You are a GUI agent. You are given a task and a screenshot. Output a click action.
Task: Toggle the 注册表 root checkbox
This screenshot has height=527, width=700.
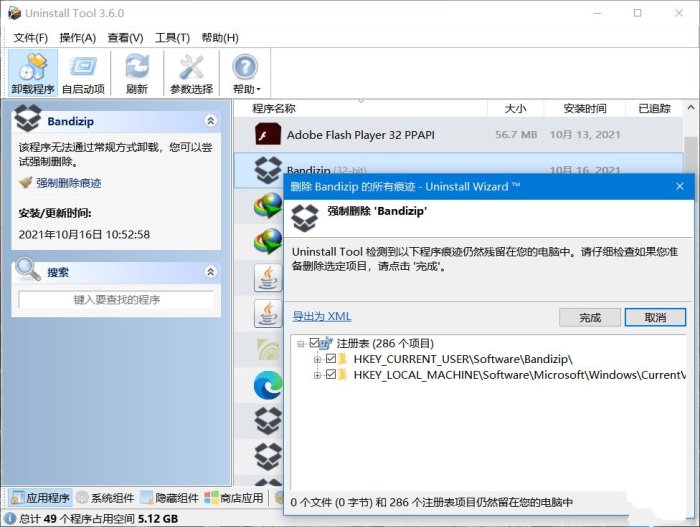click(x=314, y=343)
